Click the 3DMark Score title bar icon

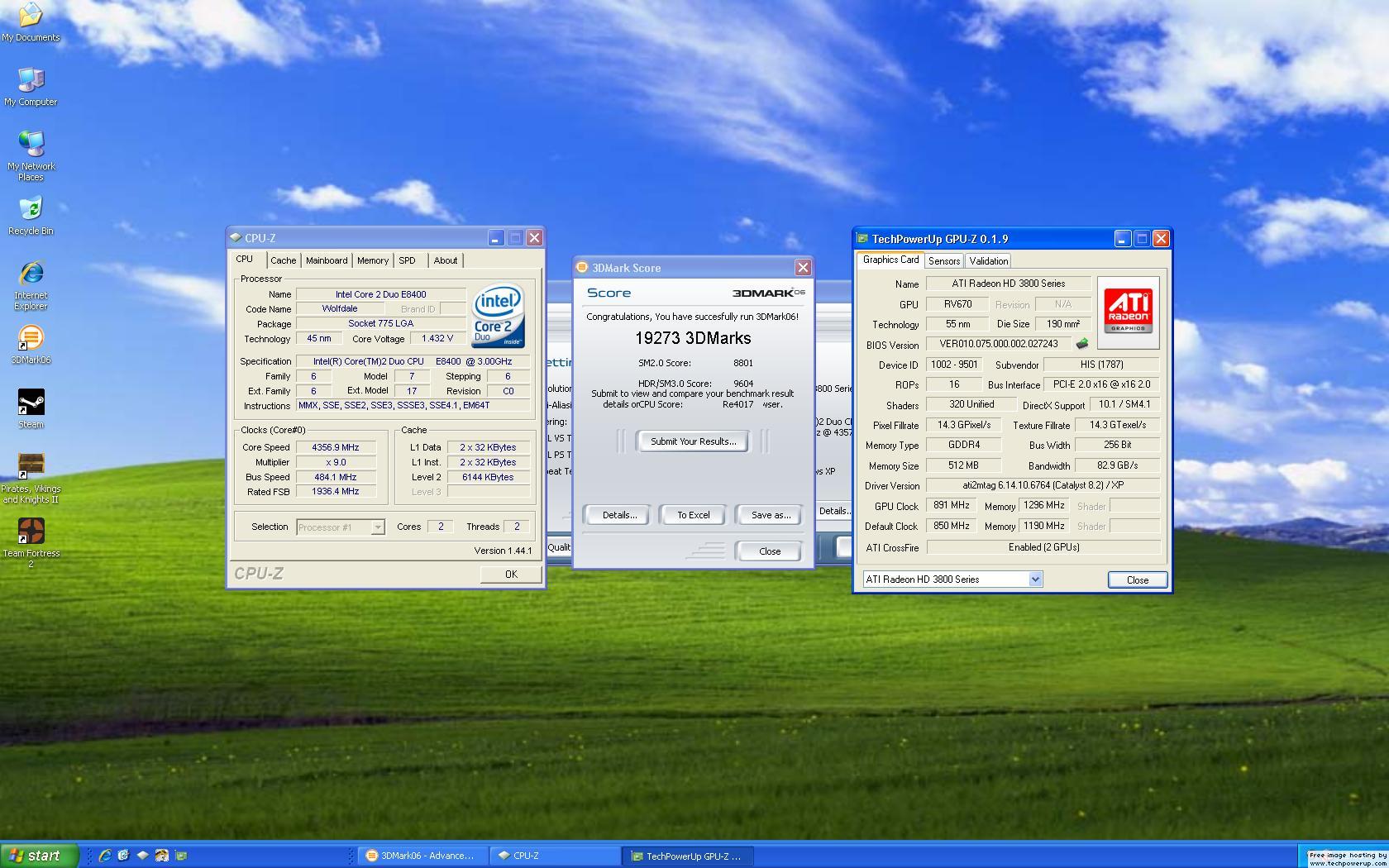coord(582,268)
